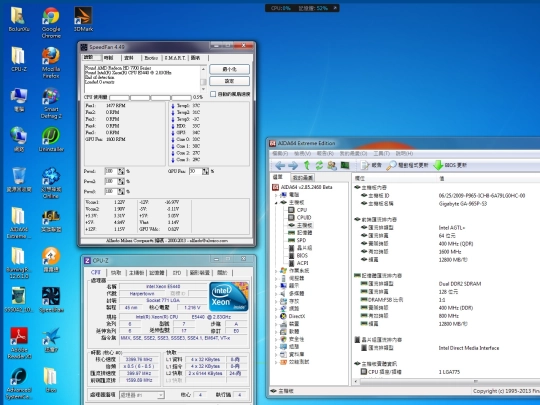The width and height of the screenshot is (540, 405).
Task: Click AIDA64 green monitor diagnostics icon
Action: (345, 166)
